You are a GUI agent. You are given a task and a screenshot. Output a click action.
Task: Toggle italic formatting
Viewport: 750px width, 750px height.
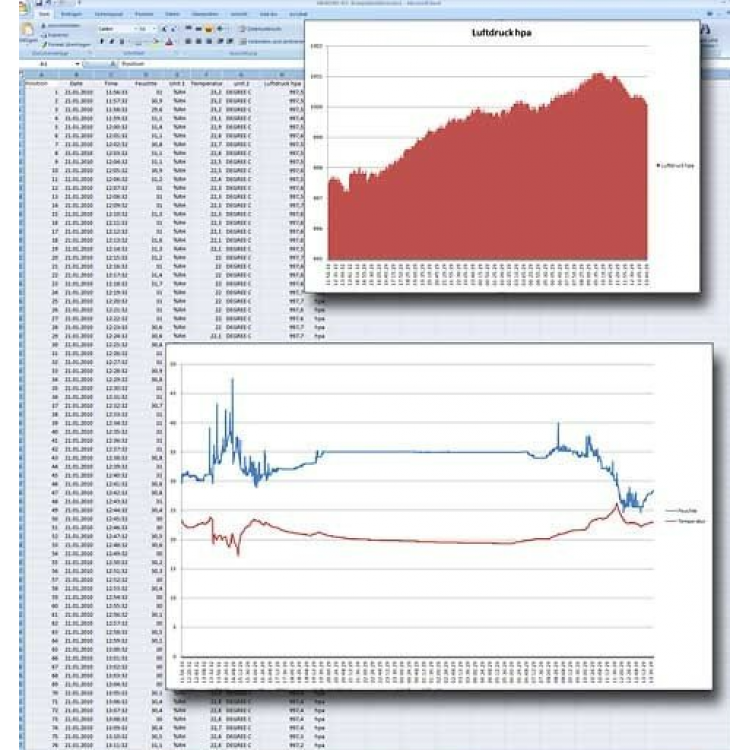112,41
